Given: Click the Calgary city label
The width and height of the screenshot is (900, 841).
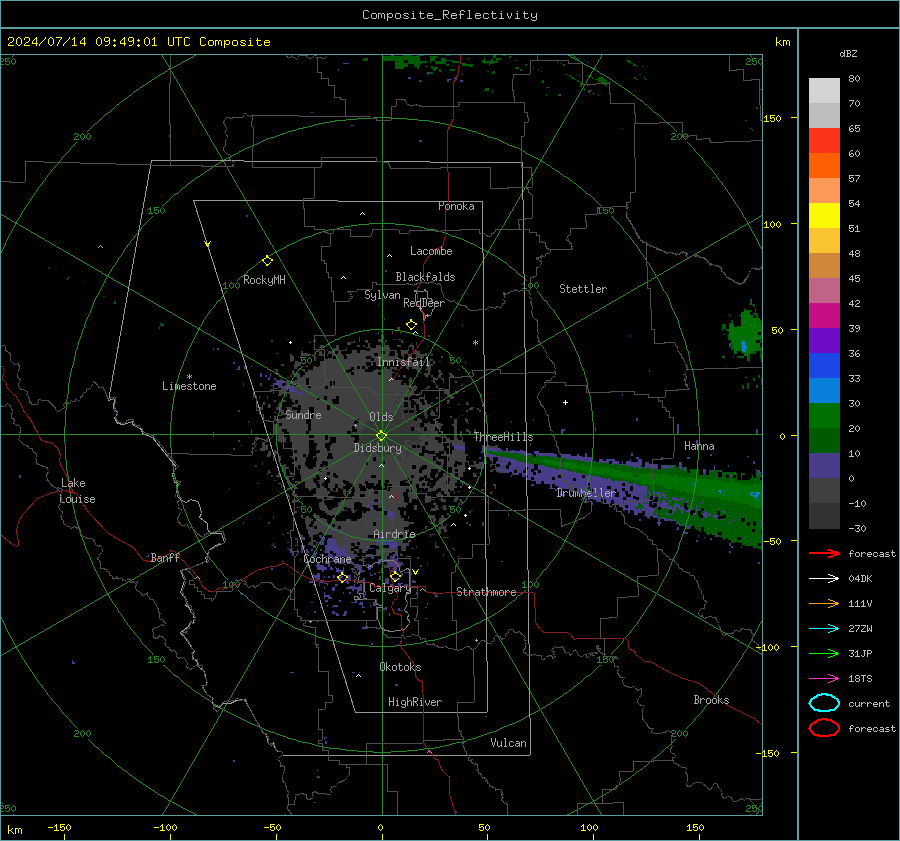Looking at the screenshot, I should tap(390, 588).
